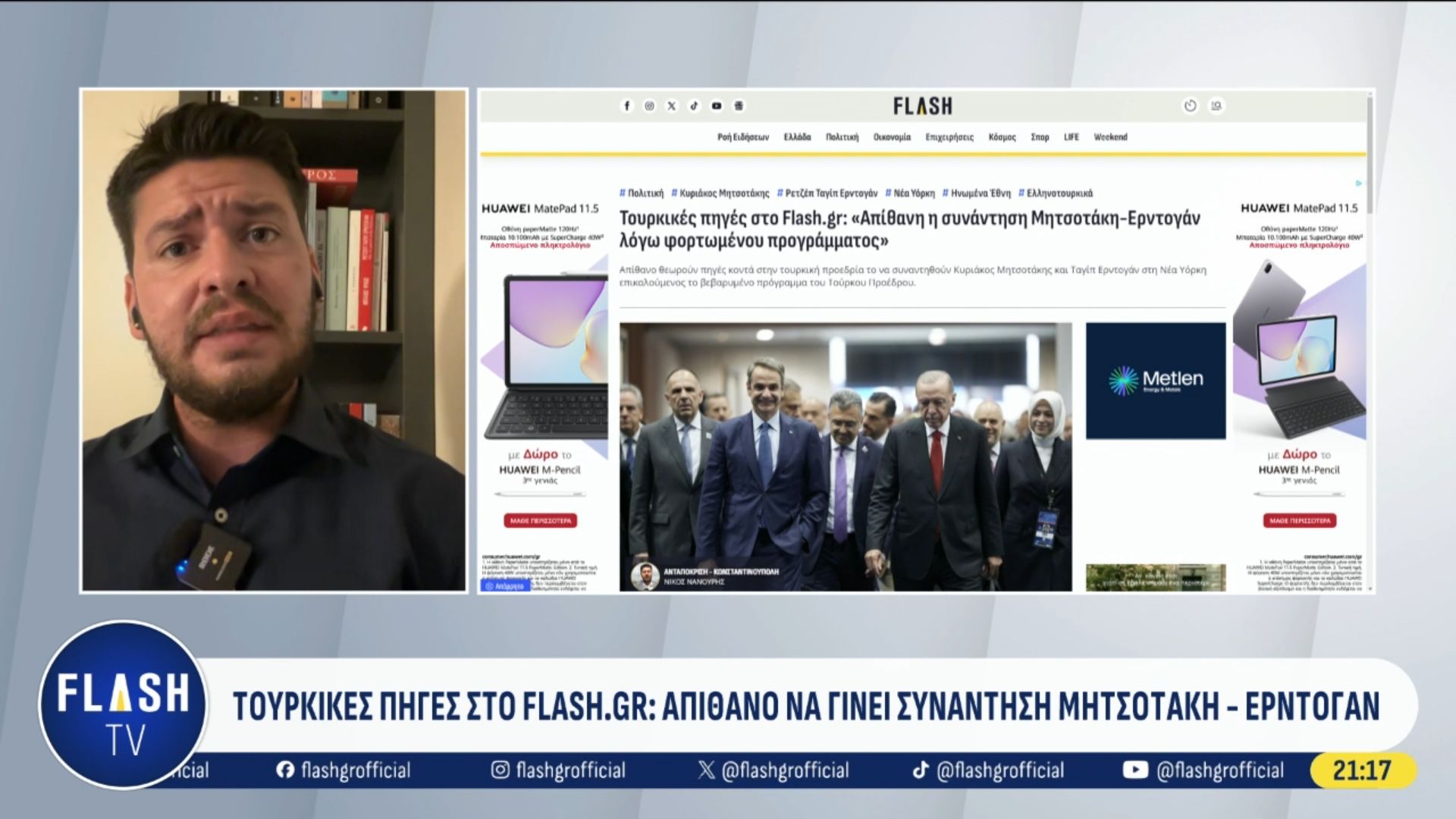Click the X icon in the bottom ticker
Screen dimensions: 1456x819
click(x=706, y=770)
